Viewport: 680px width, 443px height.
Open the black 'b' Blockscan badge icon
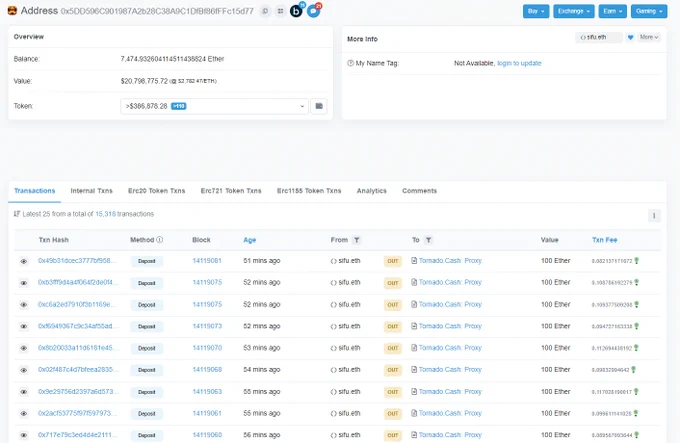296,11
